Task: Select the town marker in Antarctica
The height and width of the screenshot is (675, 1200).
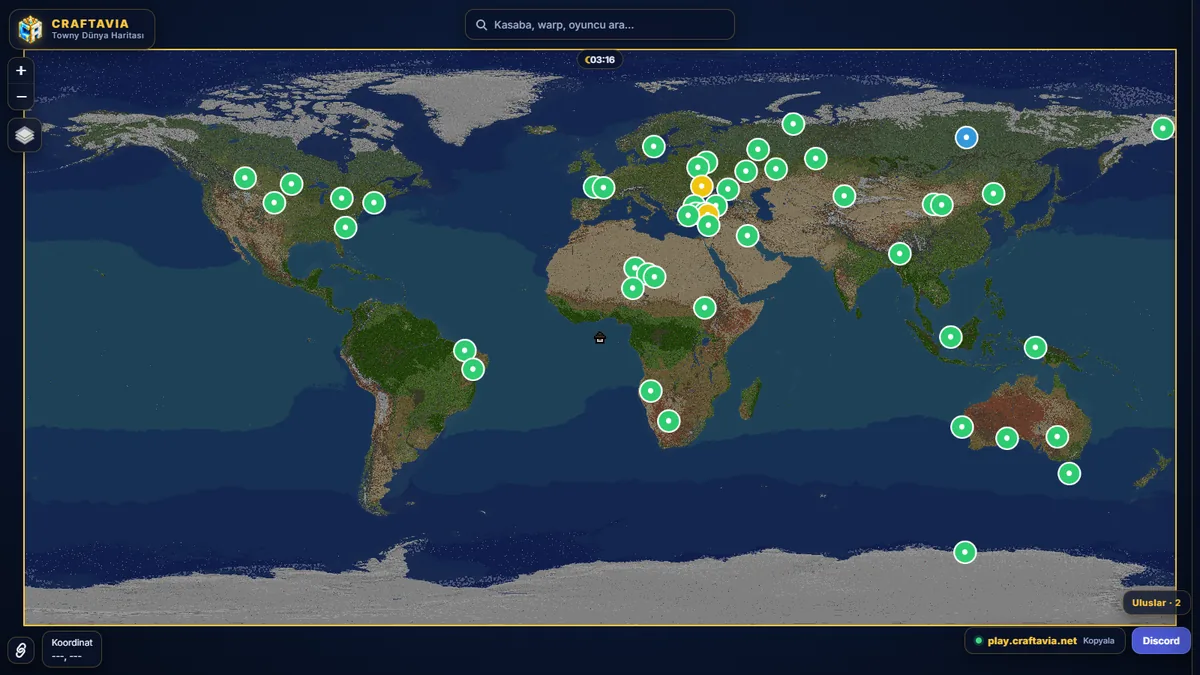Action: (964, 552)
